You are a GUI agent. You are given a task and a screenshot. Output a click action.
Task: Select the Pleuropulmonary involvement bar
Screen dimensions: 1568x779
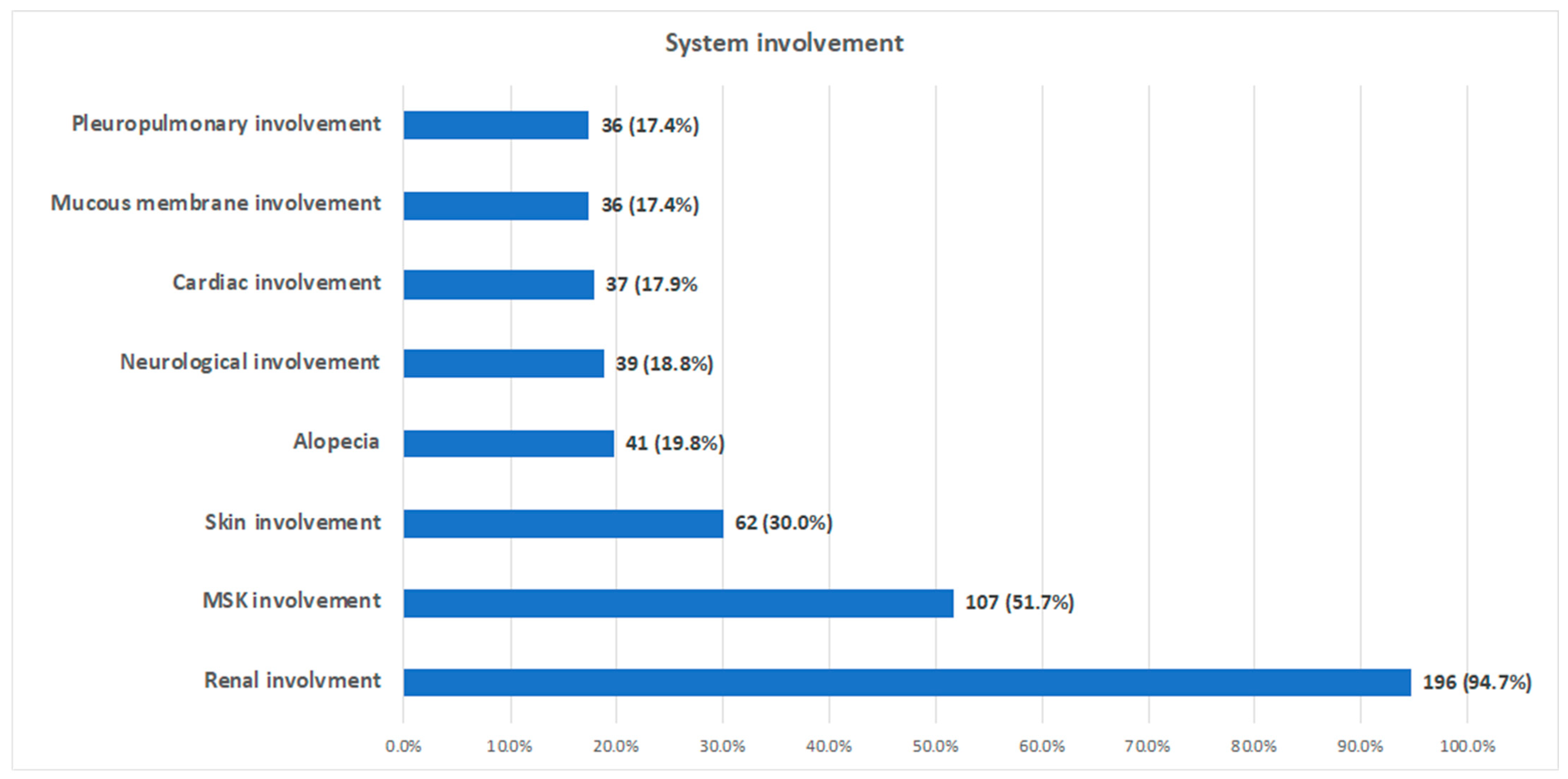[495, 125]
